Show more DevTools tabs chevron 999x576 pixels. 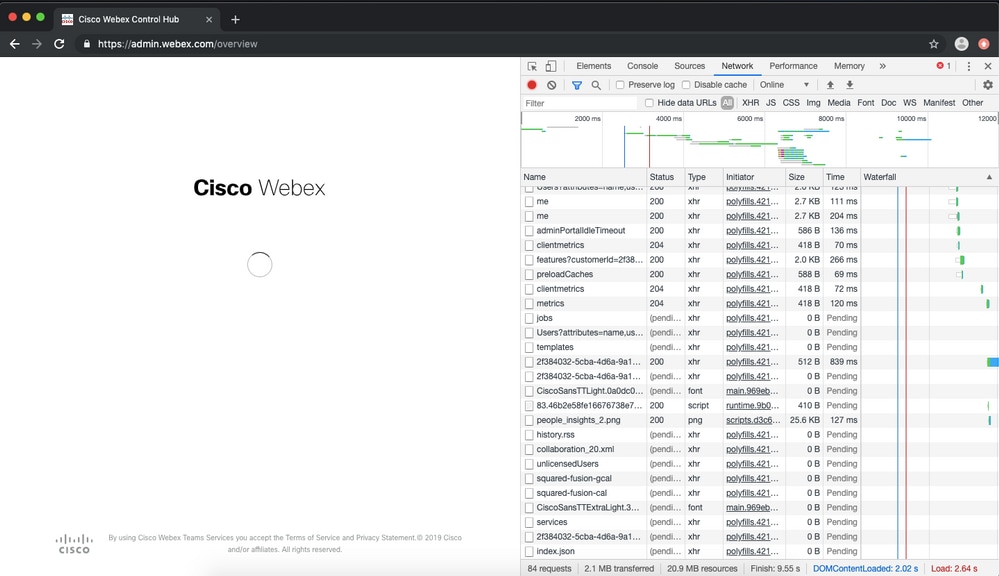pos(882,66)
